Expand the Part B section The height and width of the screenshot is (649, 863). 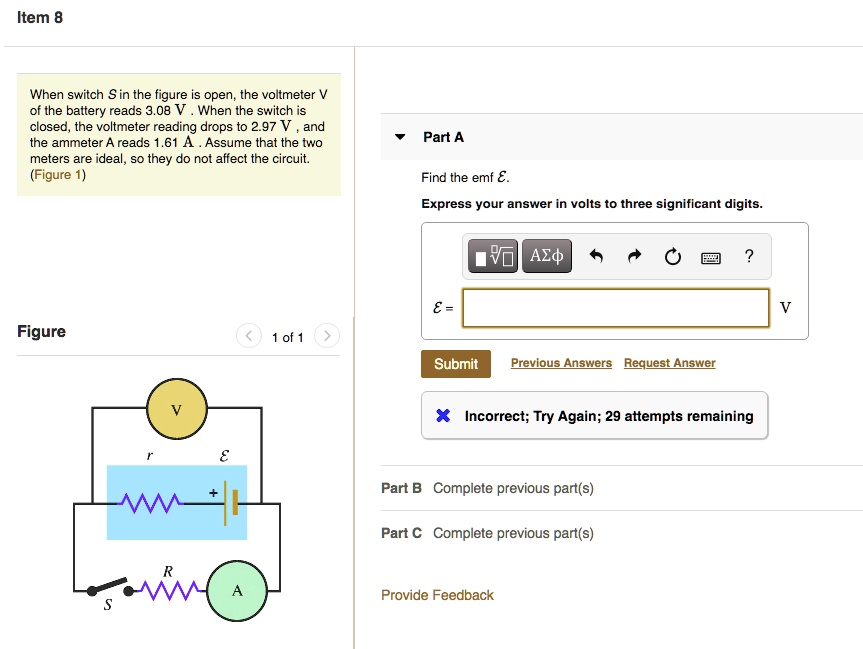(x=487, y=488)
